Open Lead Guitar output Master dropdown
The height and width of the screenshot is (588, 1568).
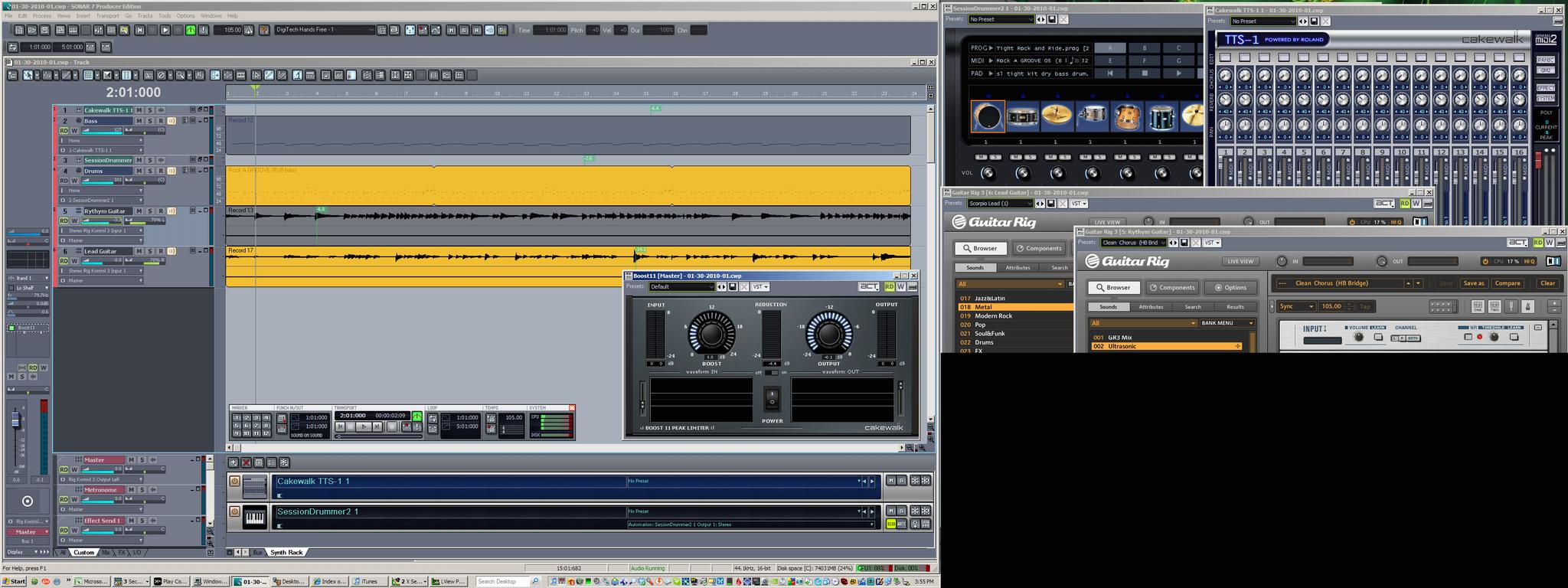[x=101, y=281]
